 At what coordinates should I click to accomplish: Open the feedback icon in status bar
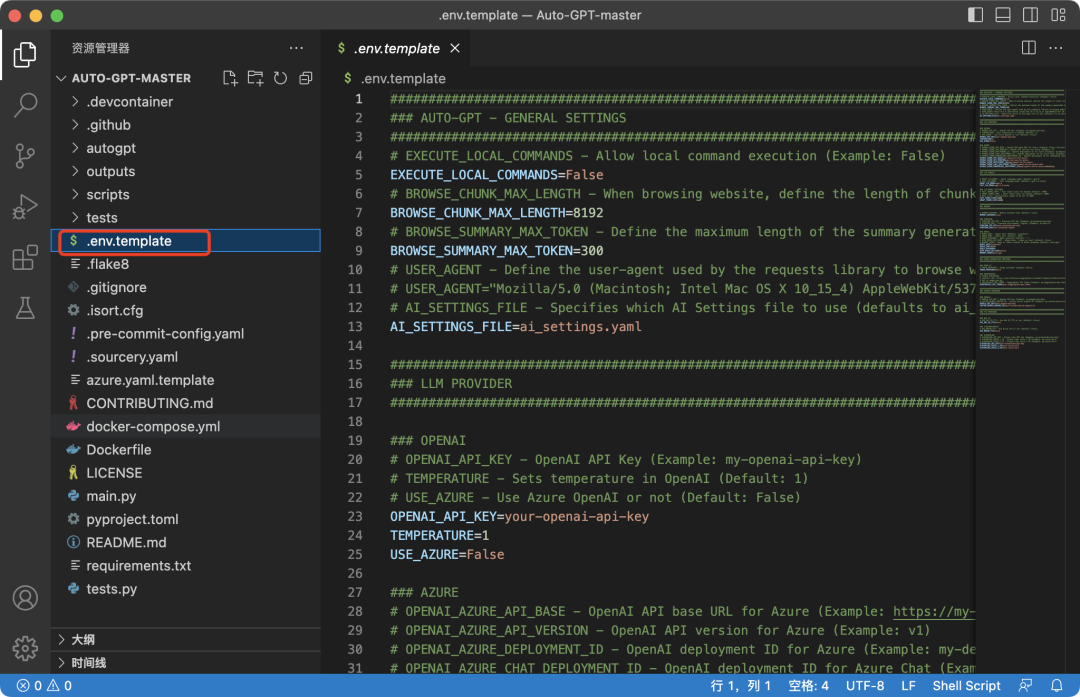1026,685
